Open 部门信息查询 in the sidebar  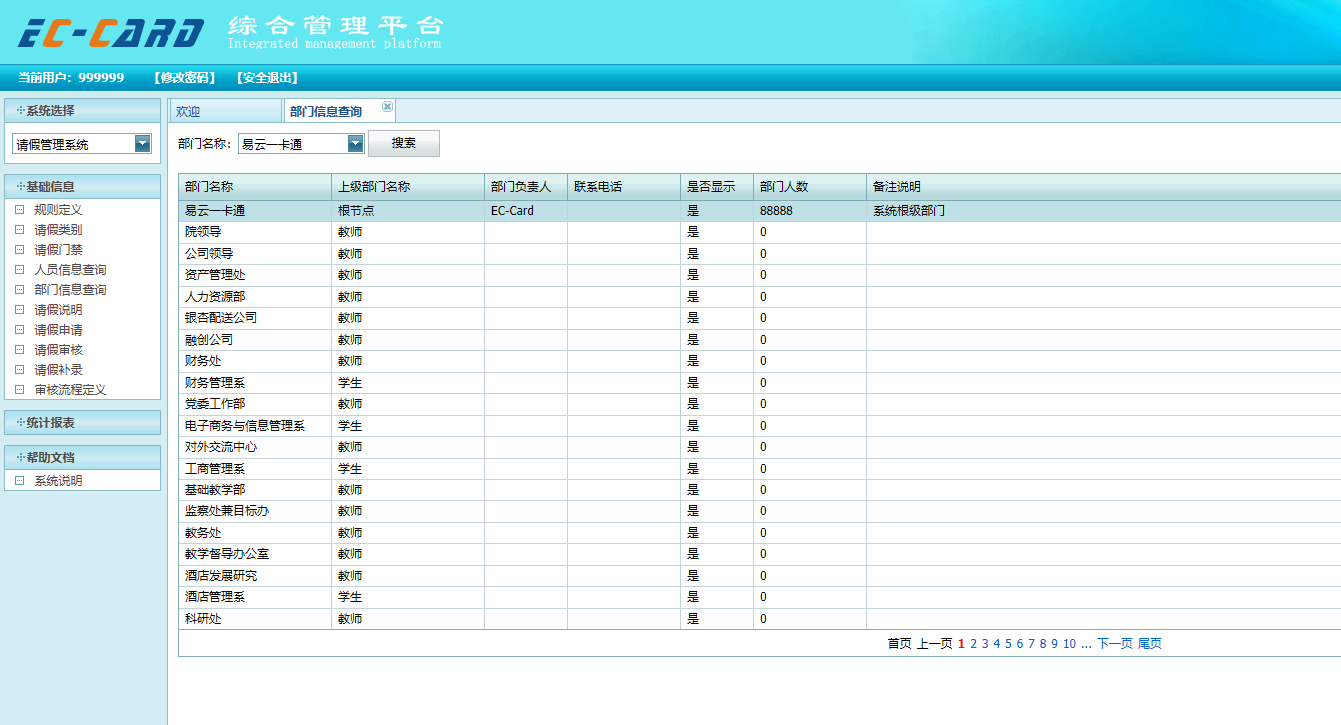pyautogui.click(x=70, y=290)
